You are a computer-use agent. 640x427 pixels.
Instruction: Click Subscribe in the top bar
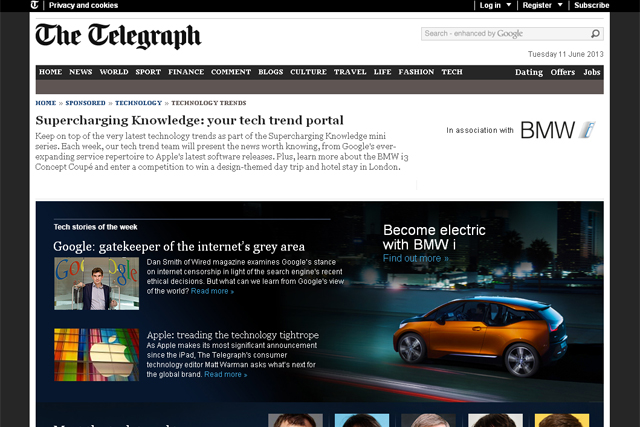click(x=591, y=5)
